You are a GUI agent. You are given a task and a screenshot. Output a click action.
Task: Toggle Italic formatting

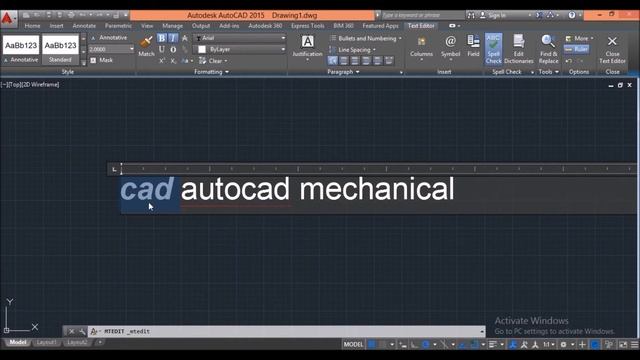[x=173, y=38]
